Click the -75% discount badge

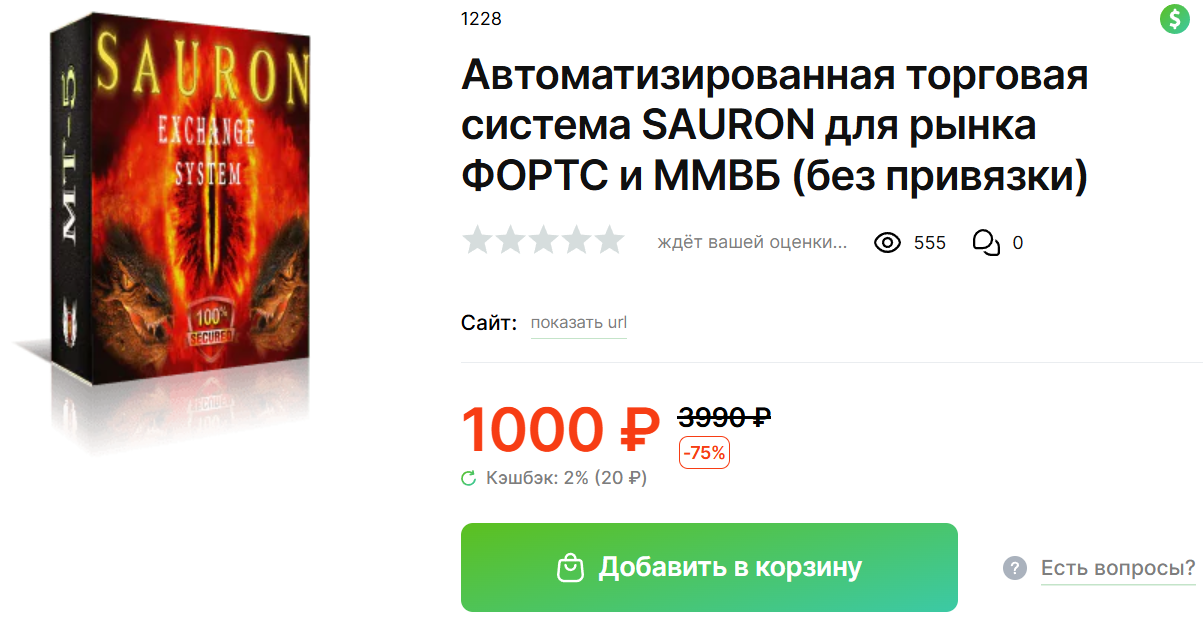pyautogui.click(x=704, y=453)
